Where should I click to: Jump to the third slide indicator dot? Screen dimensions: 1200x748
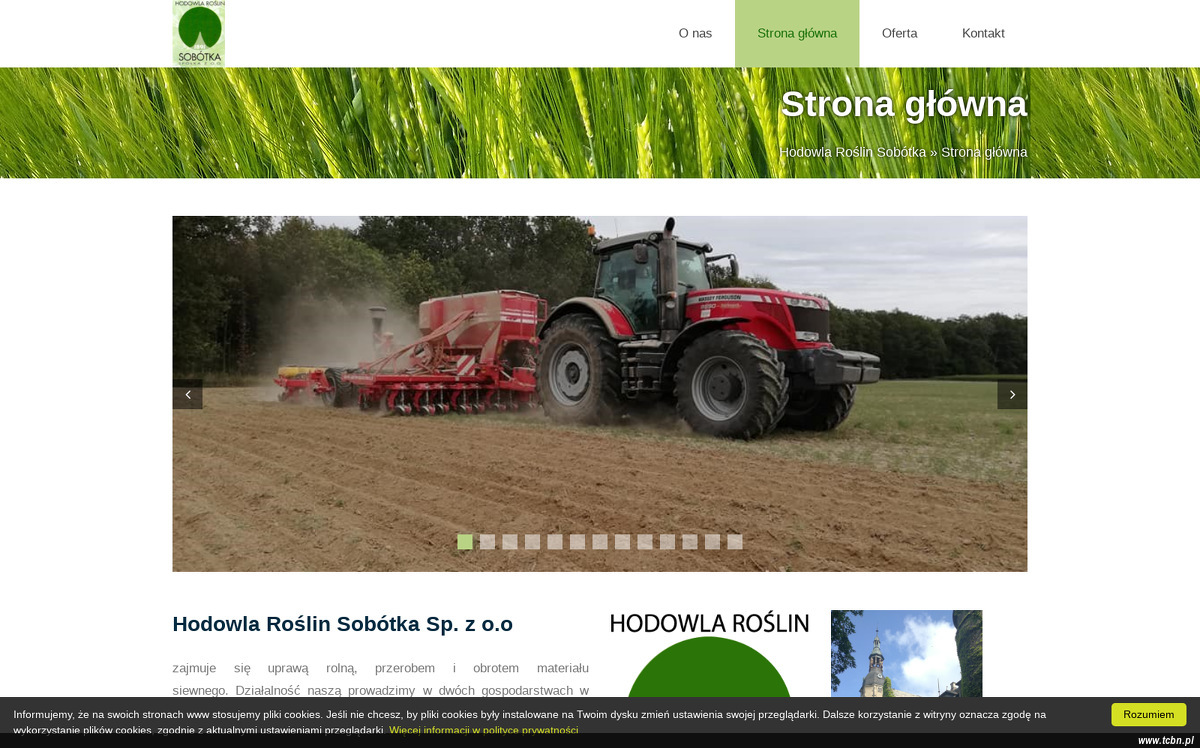click(510, 542)
